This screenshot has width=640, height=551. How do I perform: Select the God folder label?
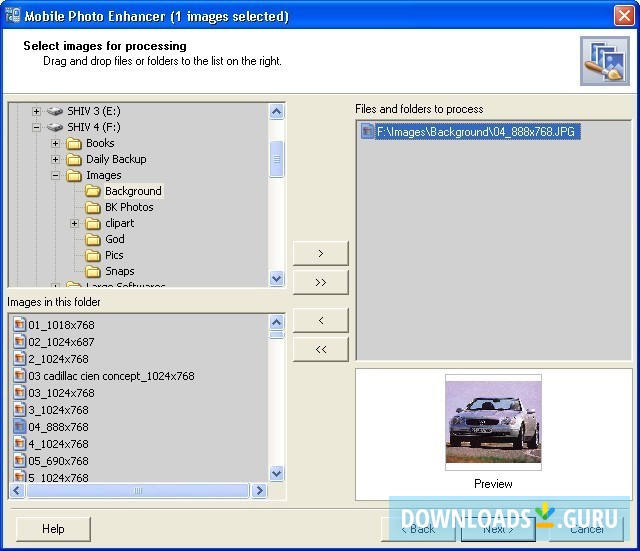click(115, 239)
